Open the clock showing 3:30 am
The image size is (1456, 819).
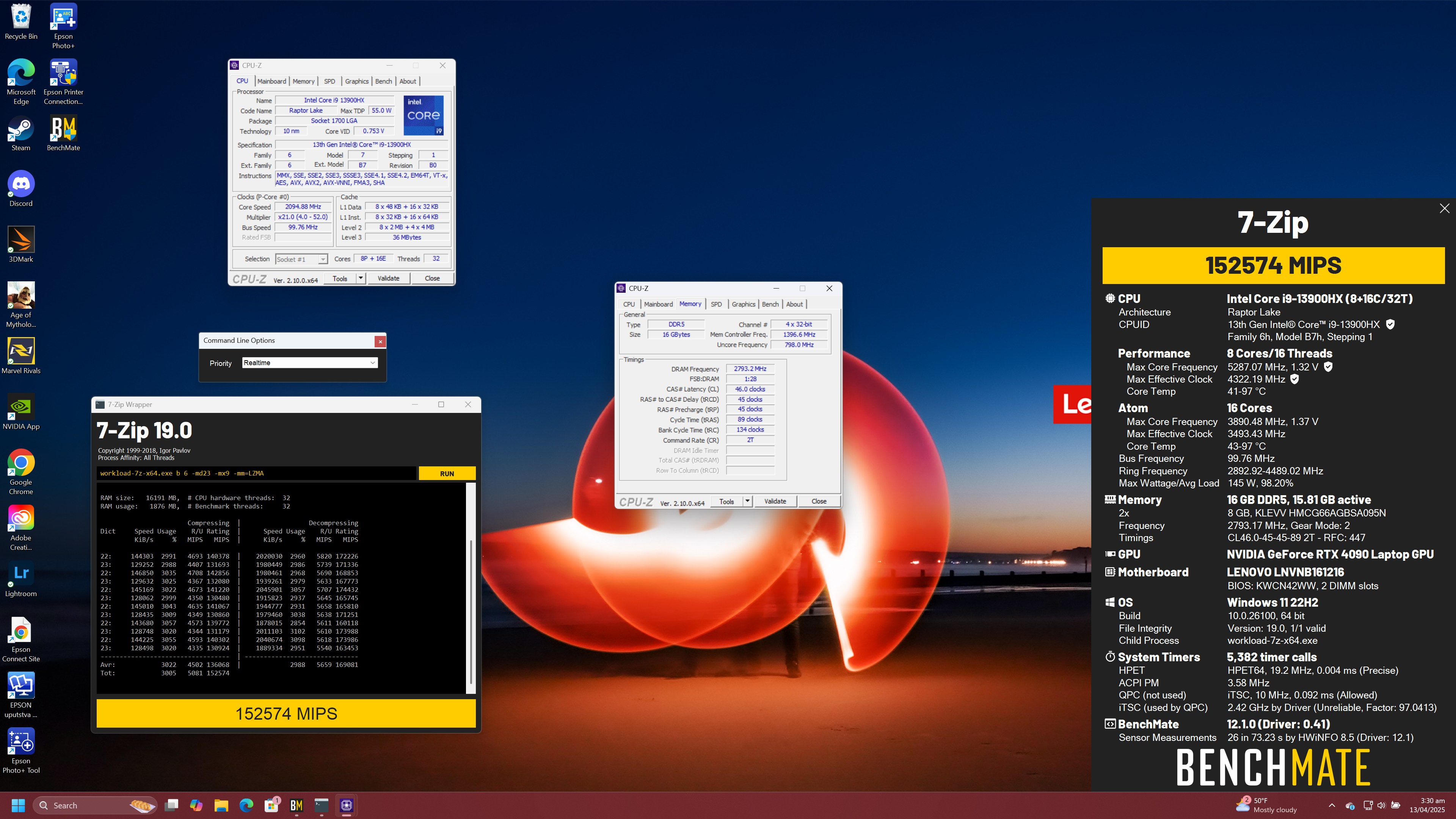(1426, 805)
